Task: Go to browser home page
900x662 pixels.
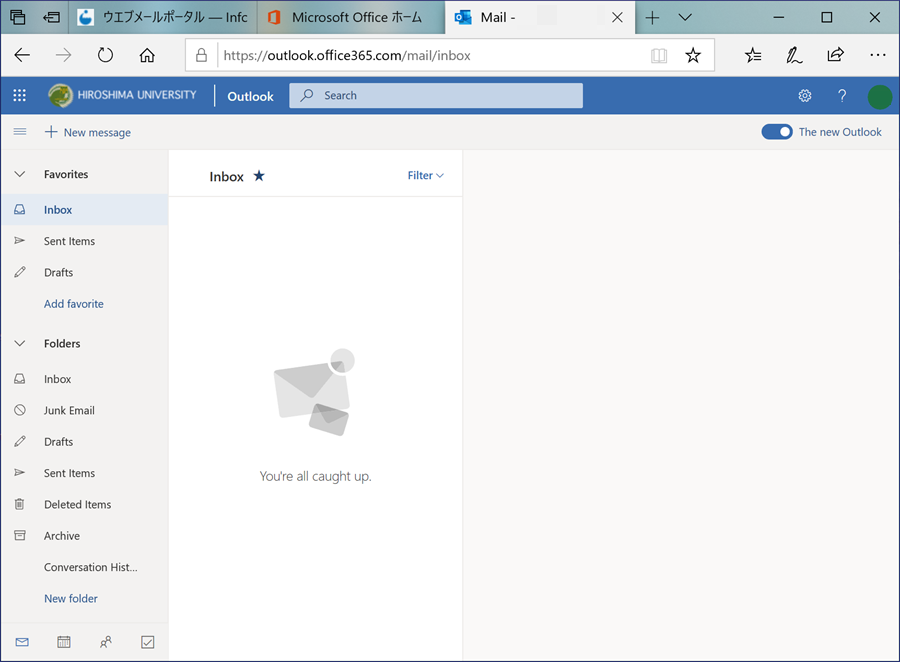Action: (147, 55)
